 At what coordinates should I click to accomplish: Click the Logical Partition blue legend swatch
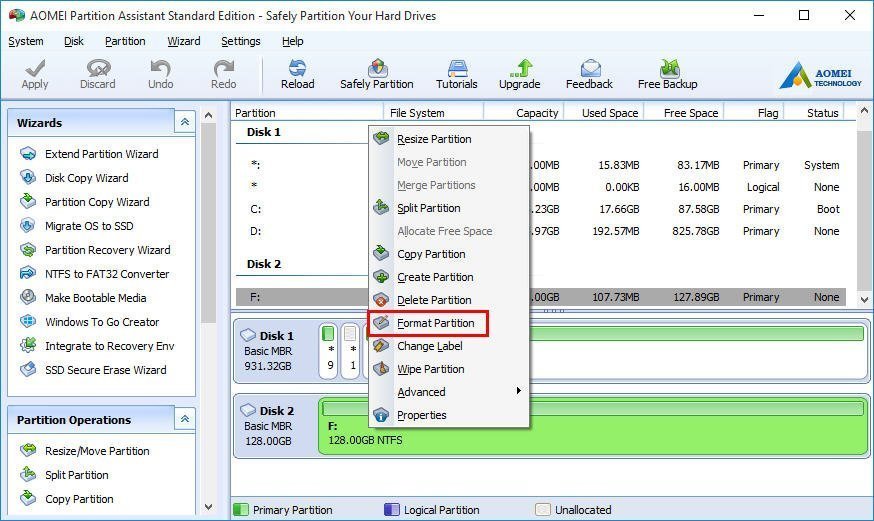(x=392, y=509)
